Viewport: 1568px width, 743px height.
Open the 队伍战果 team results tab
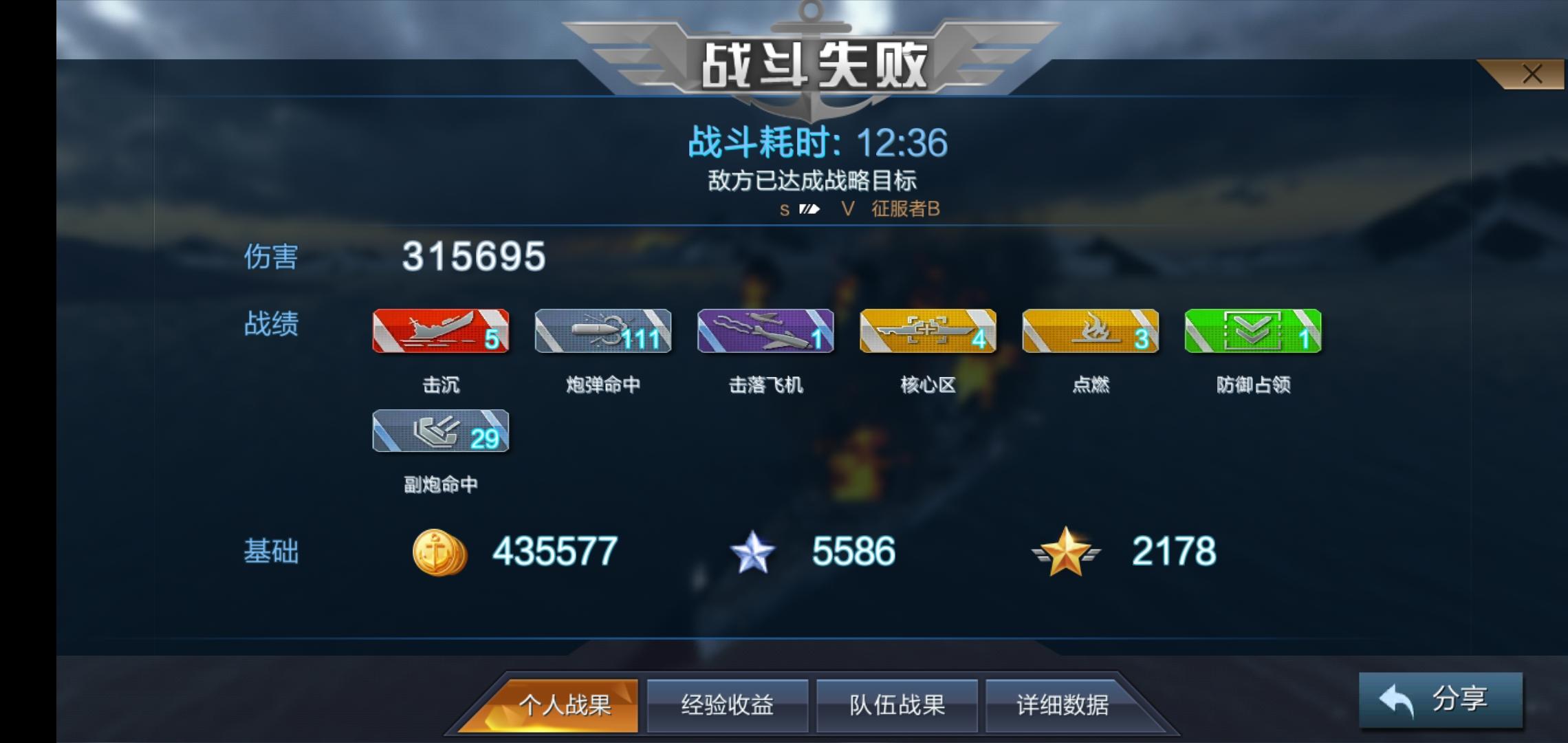[x=897, y=705]
